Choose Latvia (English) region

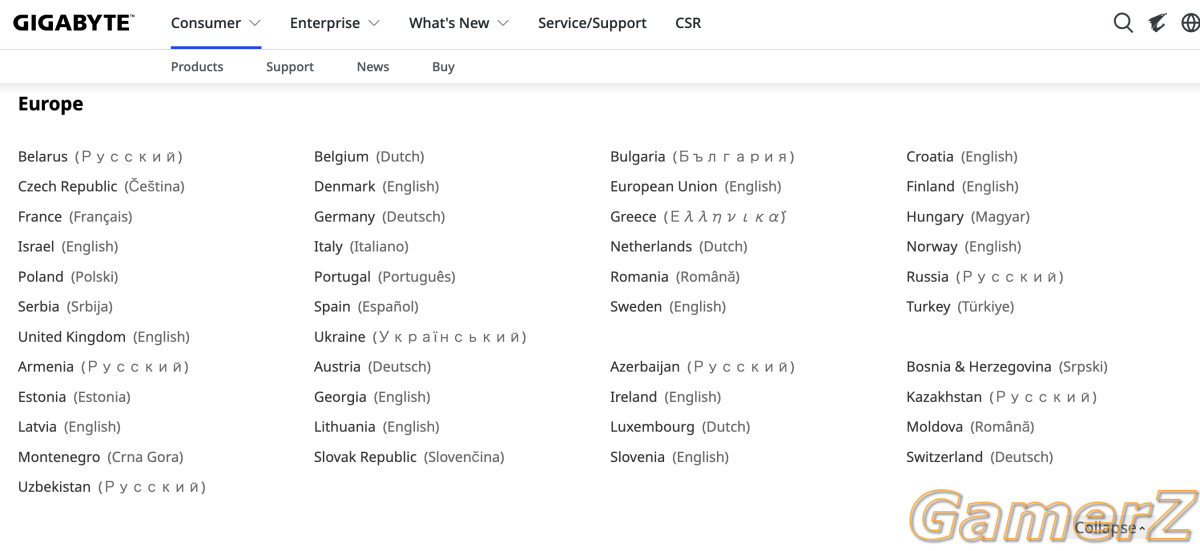click(69, 427)
